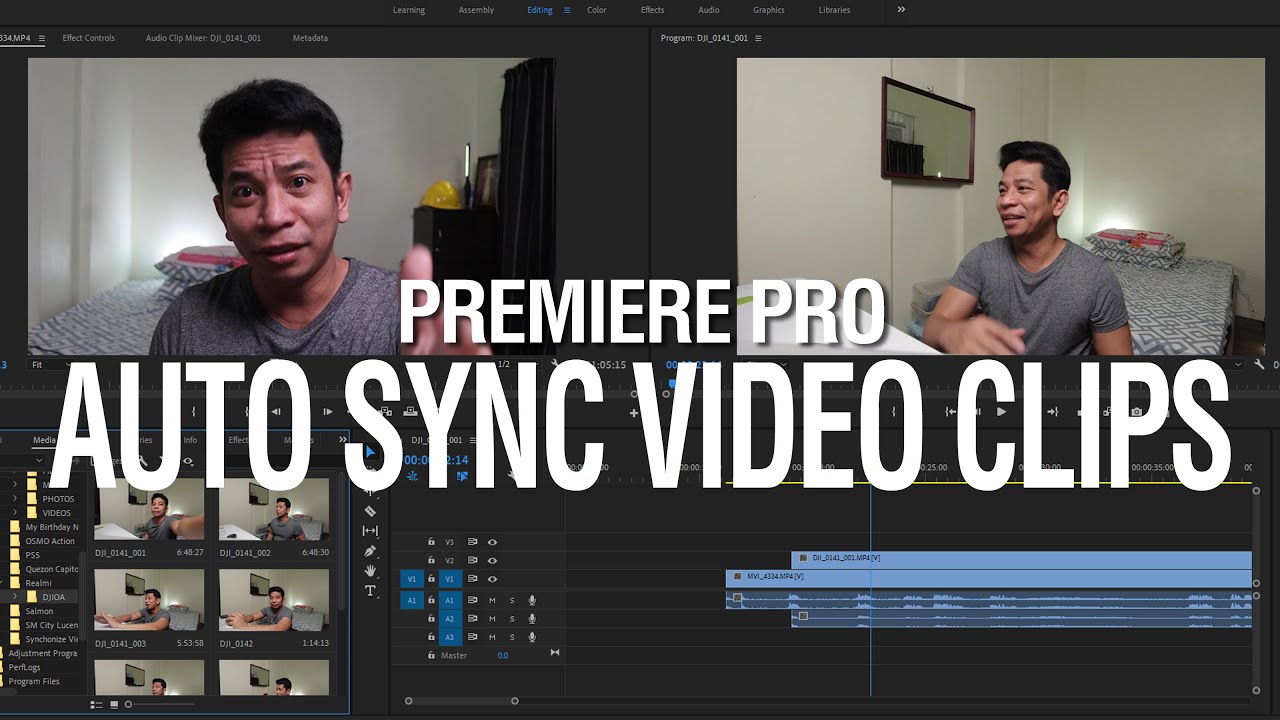Switch Media Browser to list view
The width and height of the screenshot is (1280, 720).
(97, 704)
